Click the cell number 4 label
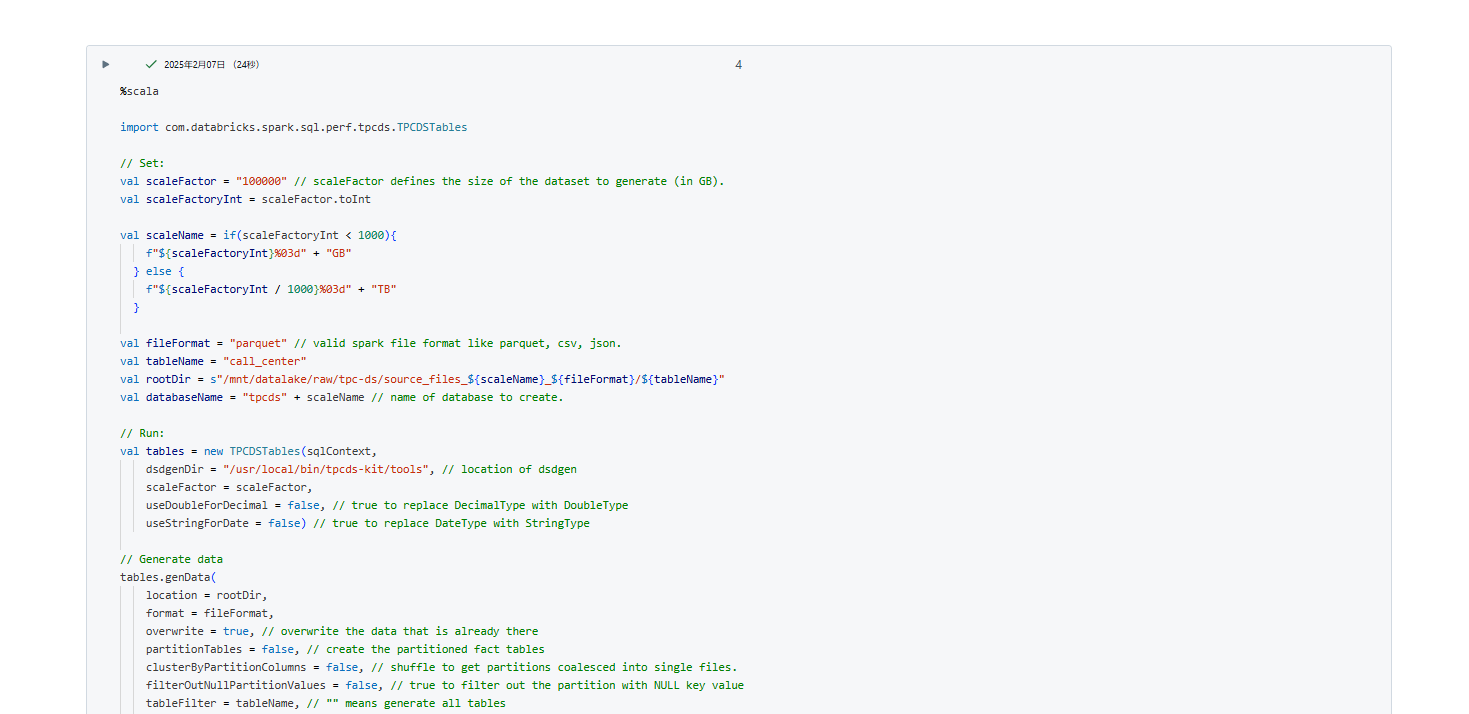The height and width of the screenshot is (714, 1469). [x=739, y=65]
